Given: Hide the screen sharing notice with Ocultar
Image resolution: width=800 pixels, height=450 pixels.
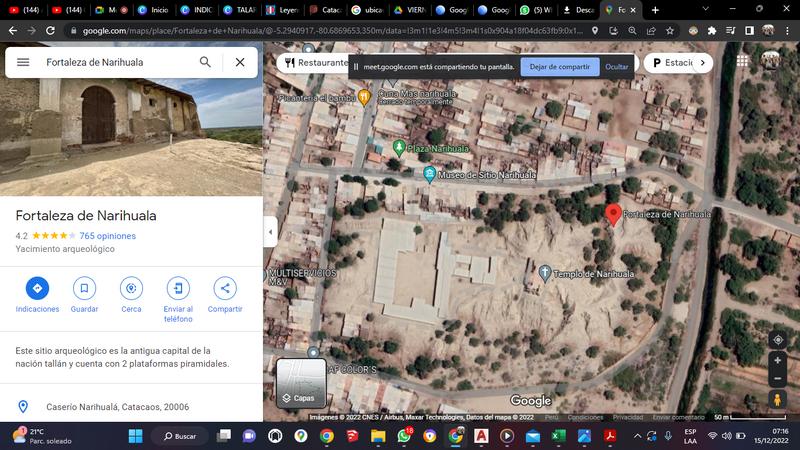Looking at the screenshot, I should pyautogui.click(x=616, y=67).
